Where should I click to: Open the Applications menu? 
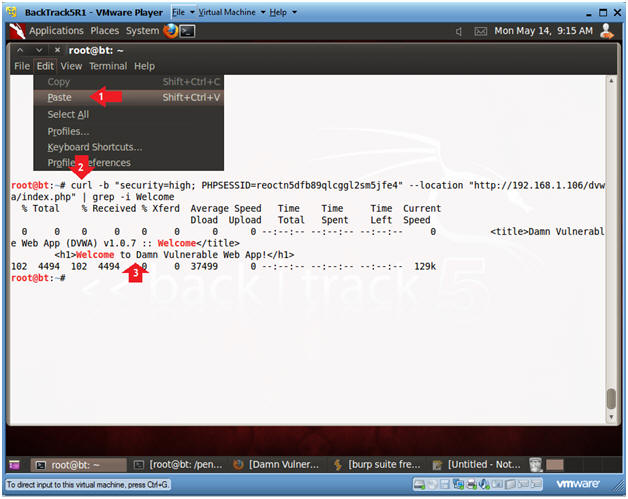(x=56, y=31)
